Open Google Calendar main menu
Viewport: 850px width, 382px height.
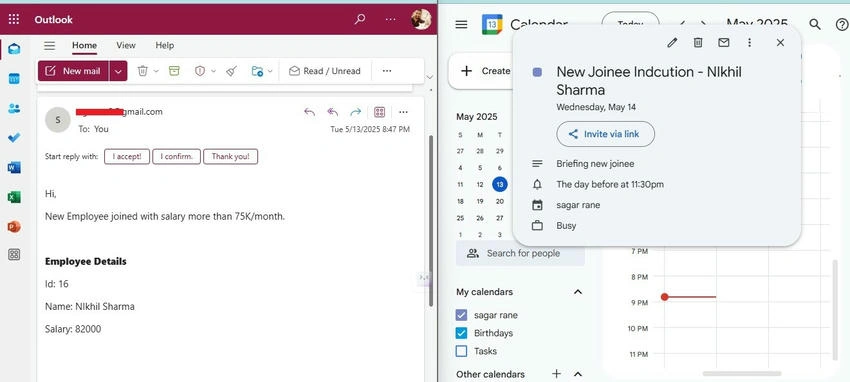(461, 24)
